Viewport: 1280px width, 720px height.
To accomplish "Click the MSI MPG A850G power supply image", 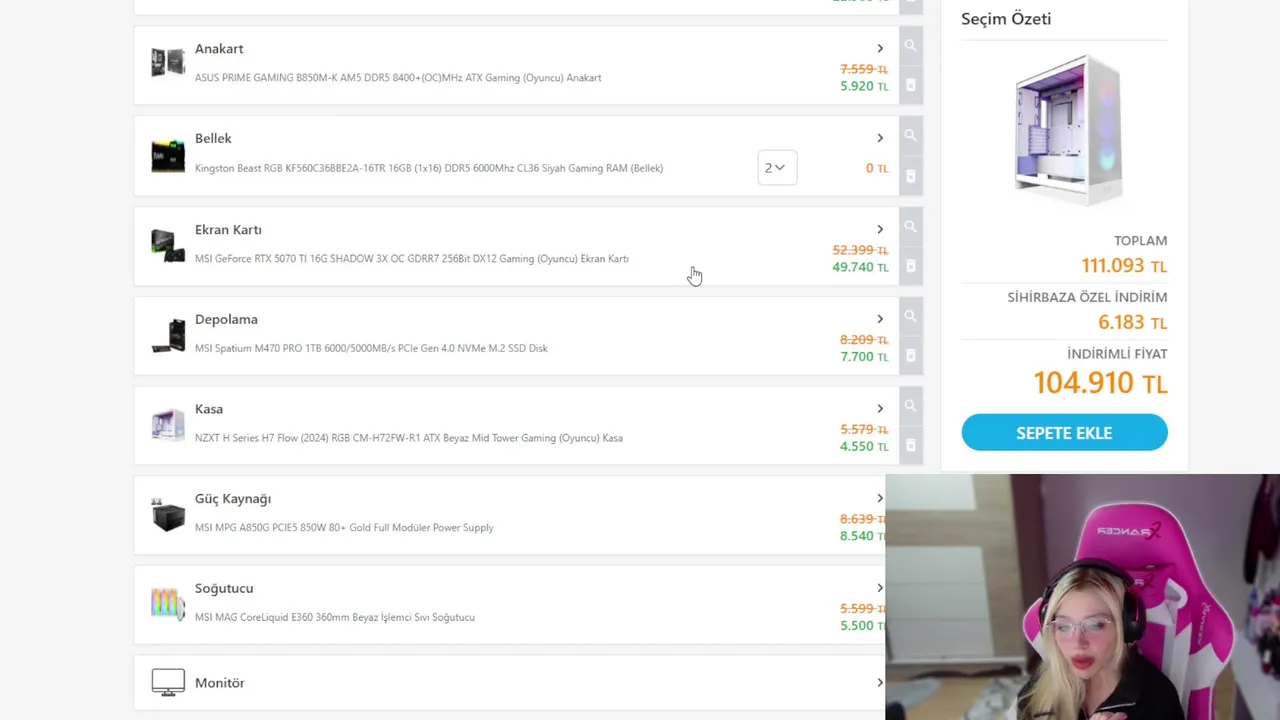I will 168,515.
